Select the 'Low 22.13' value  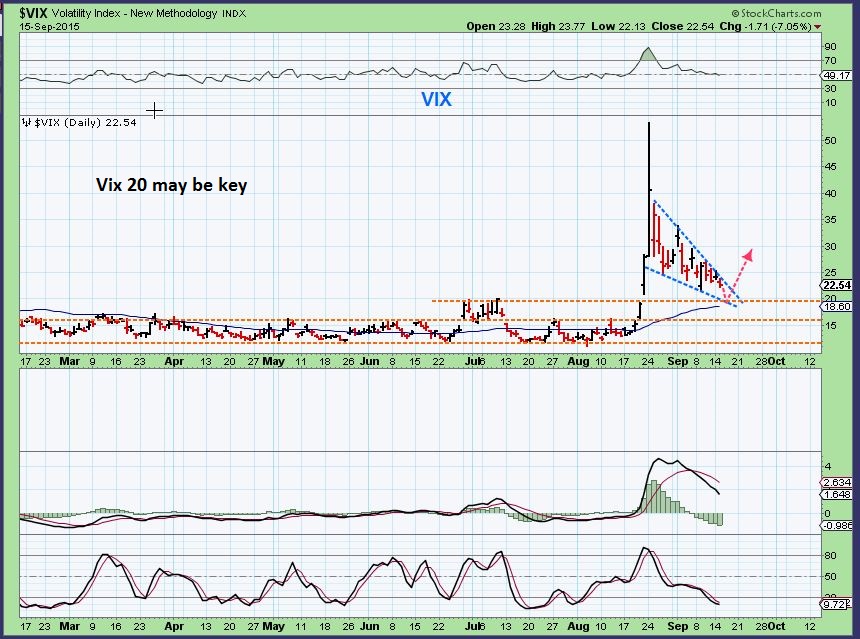pos(618,26)
